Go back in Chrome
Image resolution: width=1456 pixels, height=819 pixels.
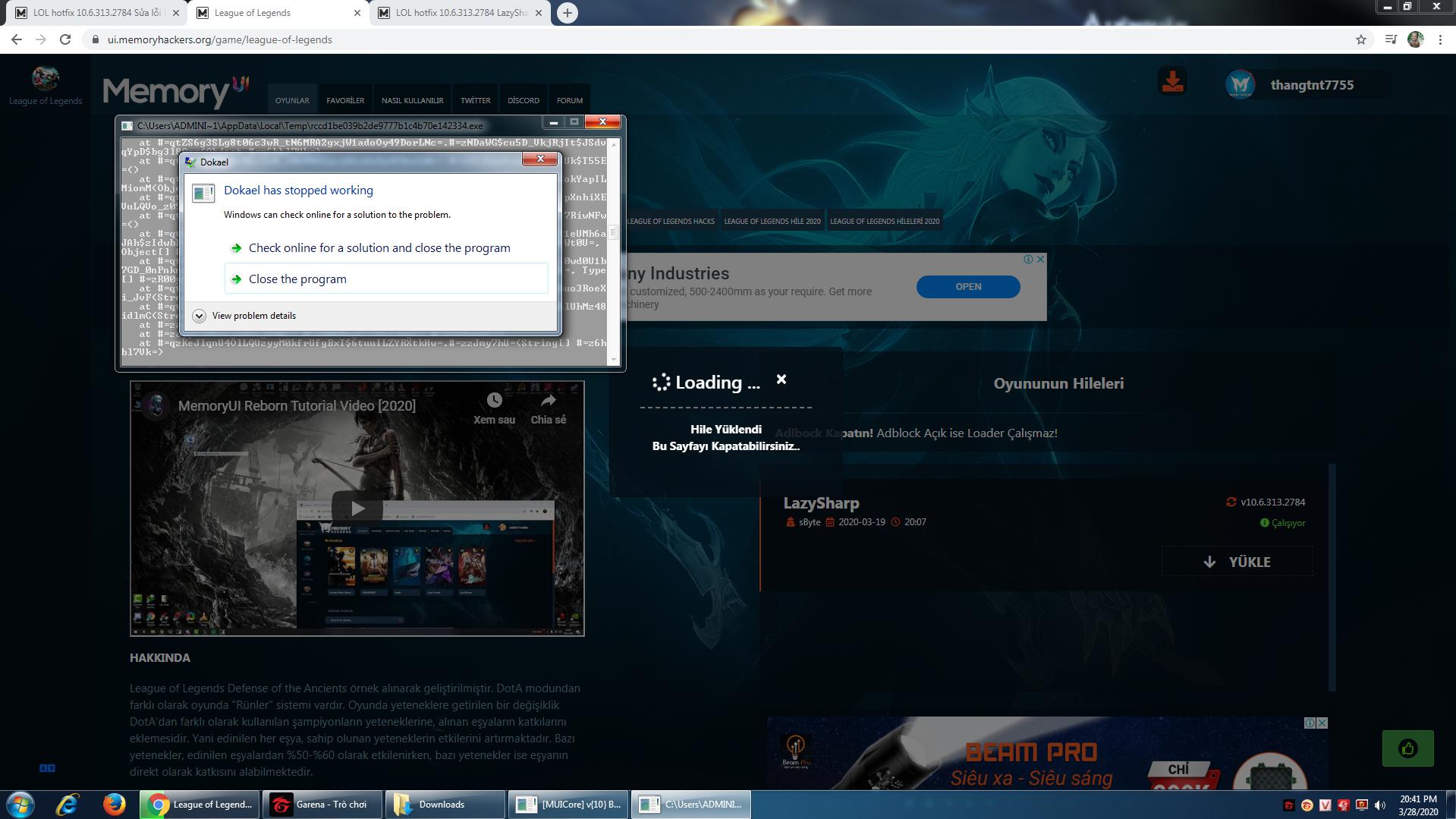click(17, 39)
